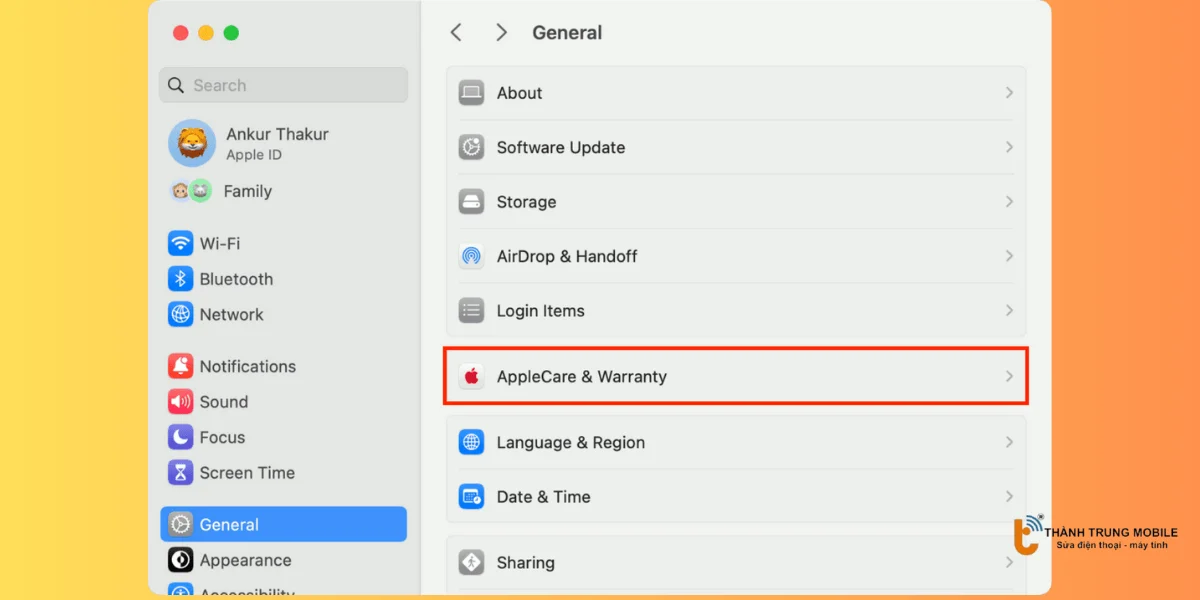Screen dimensions: 1200x600
Task: Open Screen Time hourglass icon
Action: click(180, 473)
